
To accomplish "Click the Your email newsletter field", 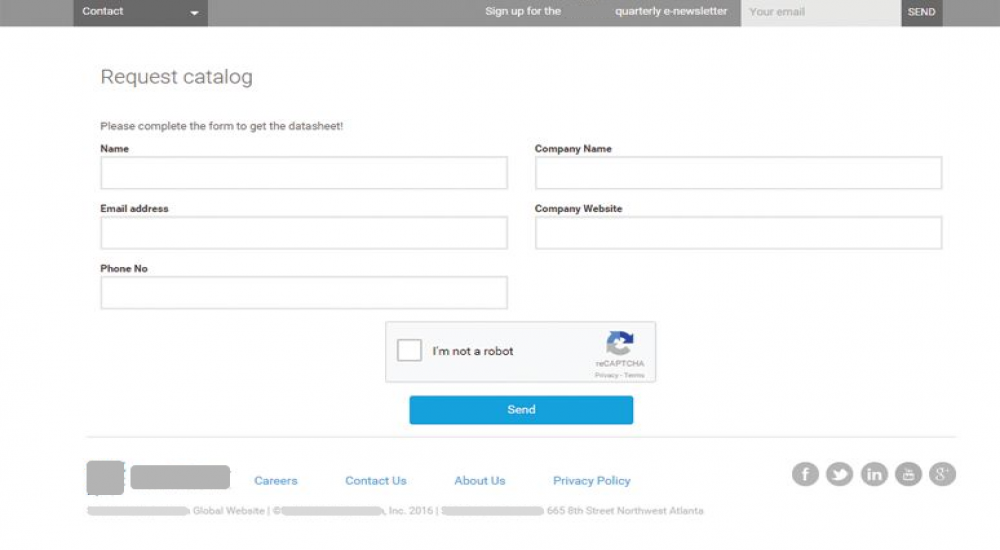I will pyautogui.click(x=820, y=12).
